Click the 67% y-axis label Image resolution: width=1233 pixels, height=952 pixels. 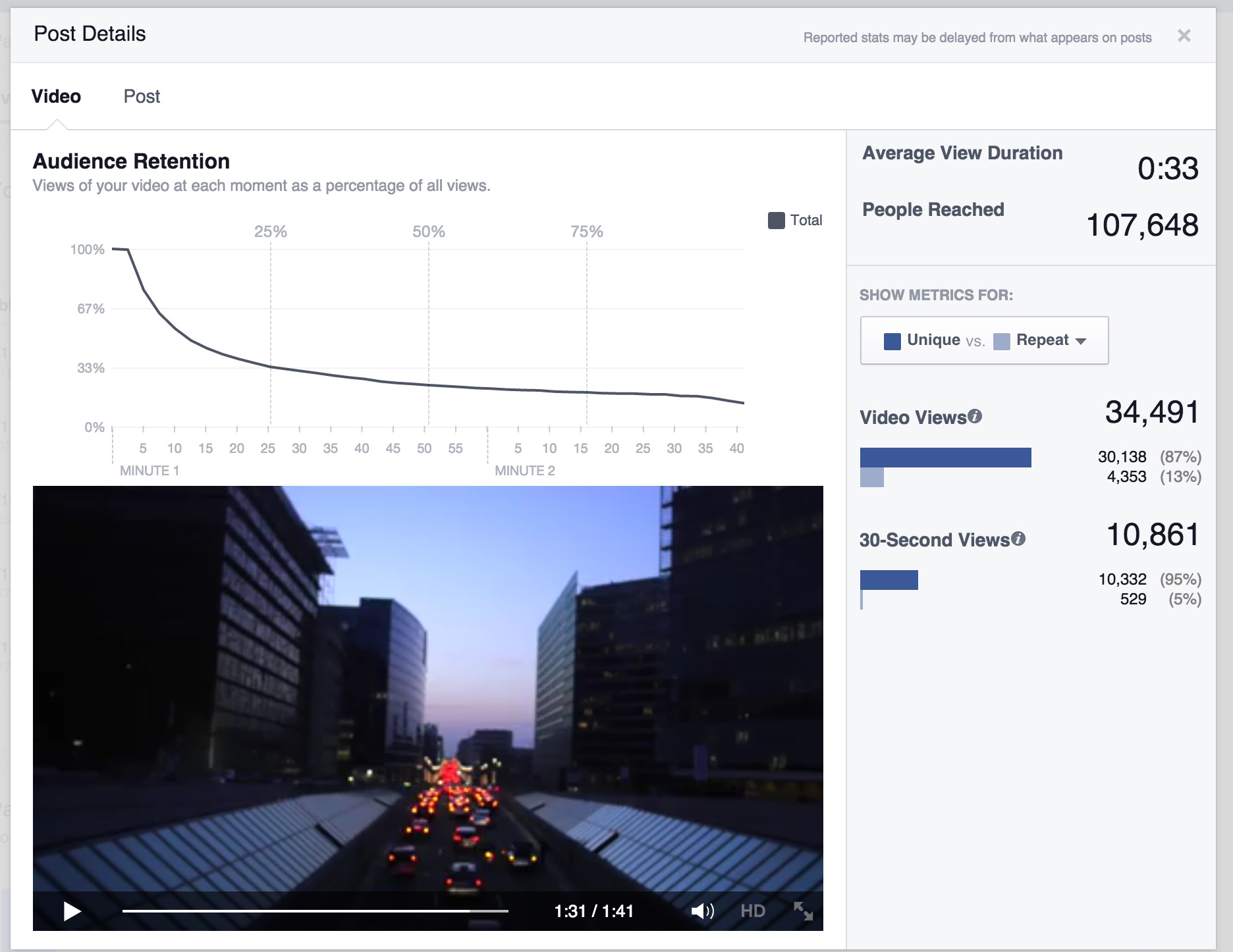(x=91, y=309)
